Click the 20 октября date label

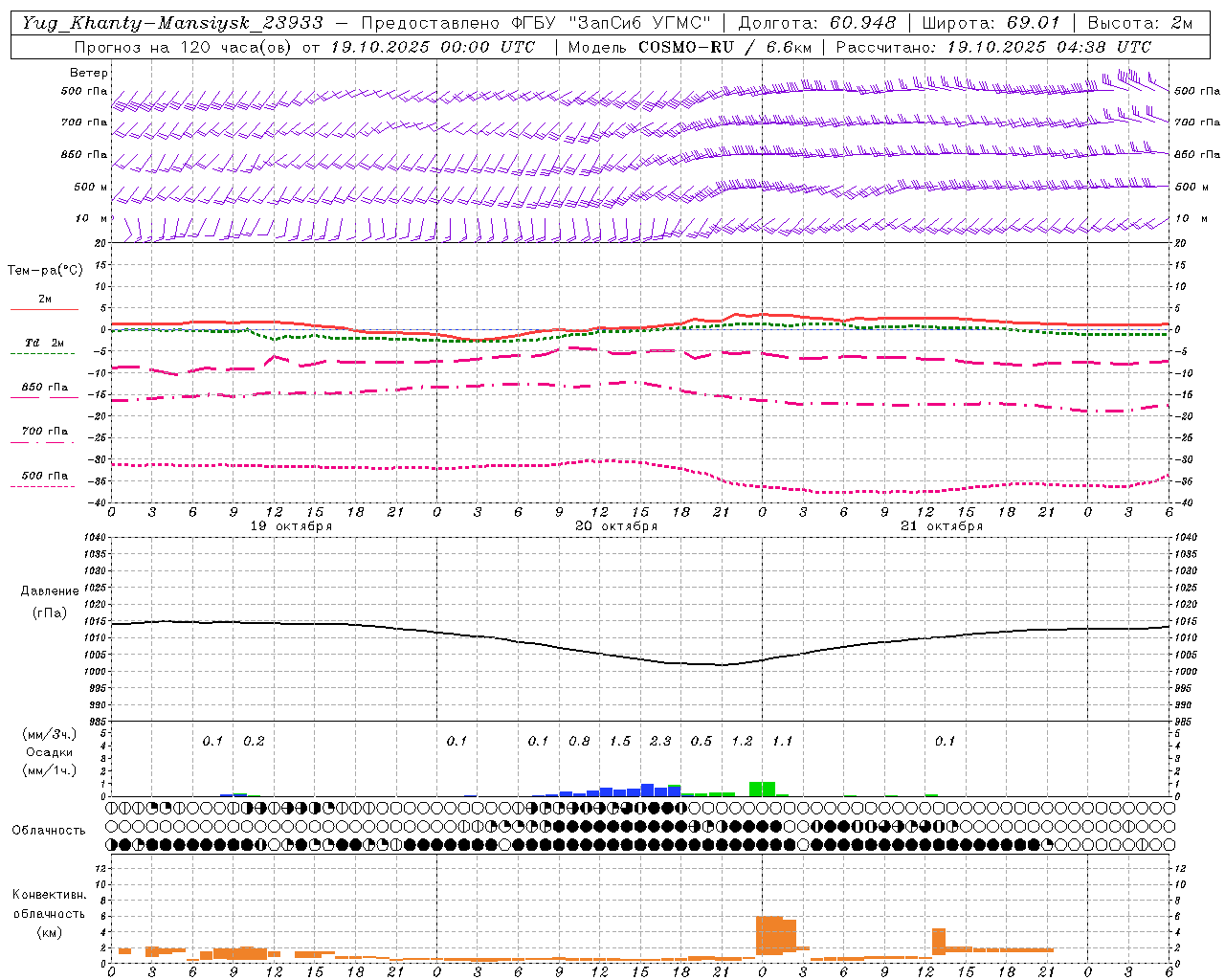pos(616,526)
